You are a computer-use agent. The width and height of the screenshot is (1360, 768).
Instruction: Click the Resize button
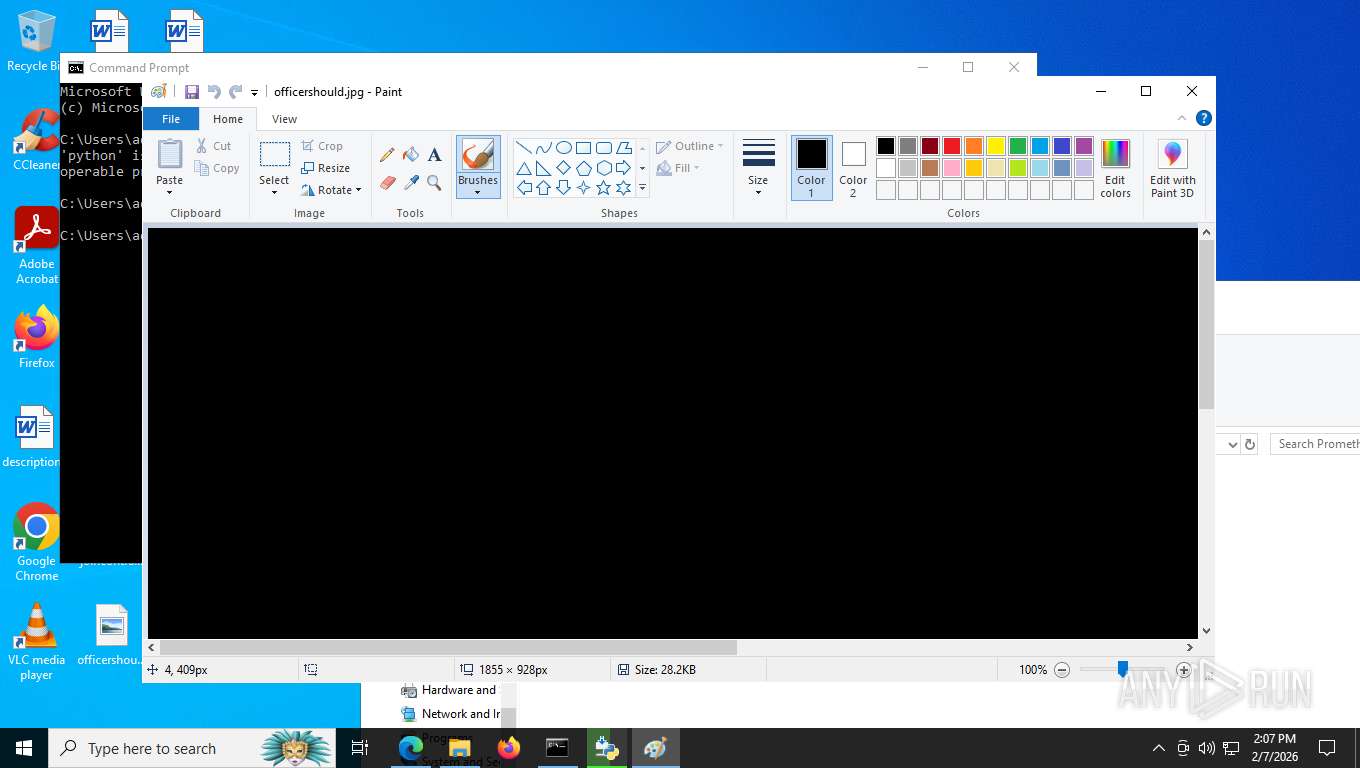(326, 168)
